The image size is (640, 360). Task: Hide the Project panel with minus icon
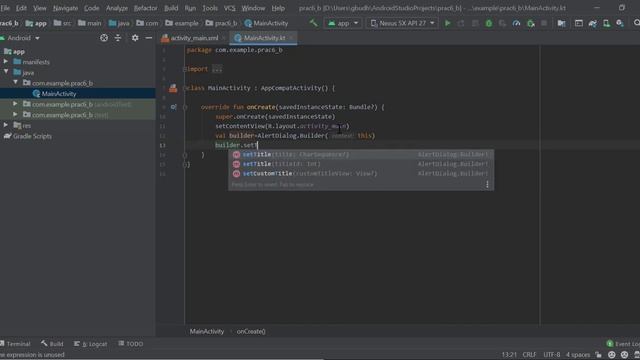pos(149,38)
